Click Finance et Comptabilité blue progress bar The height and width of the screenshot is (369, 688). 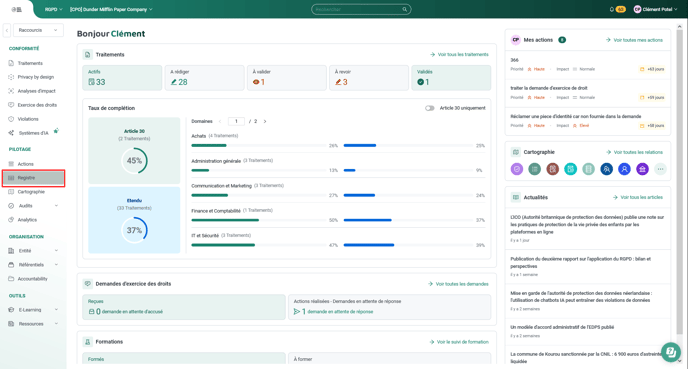pos(368,220)
